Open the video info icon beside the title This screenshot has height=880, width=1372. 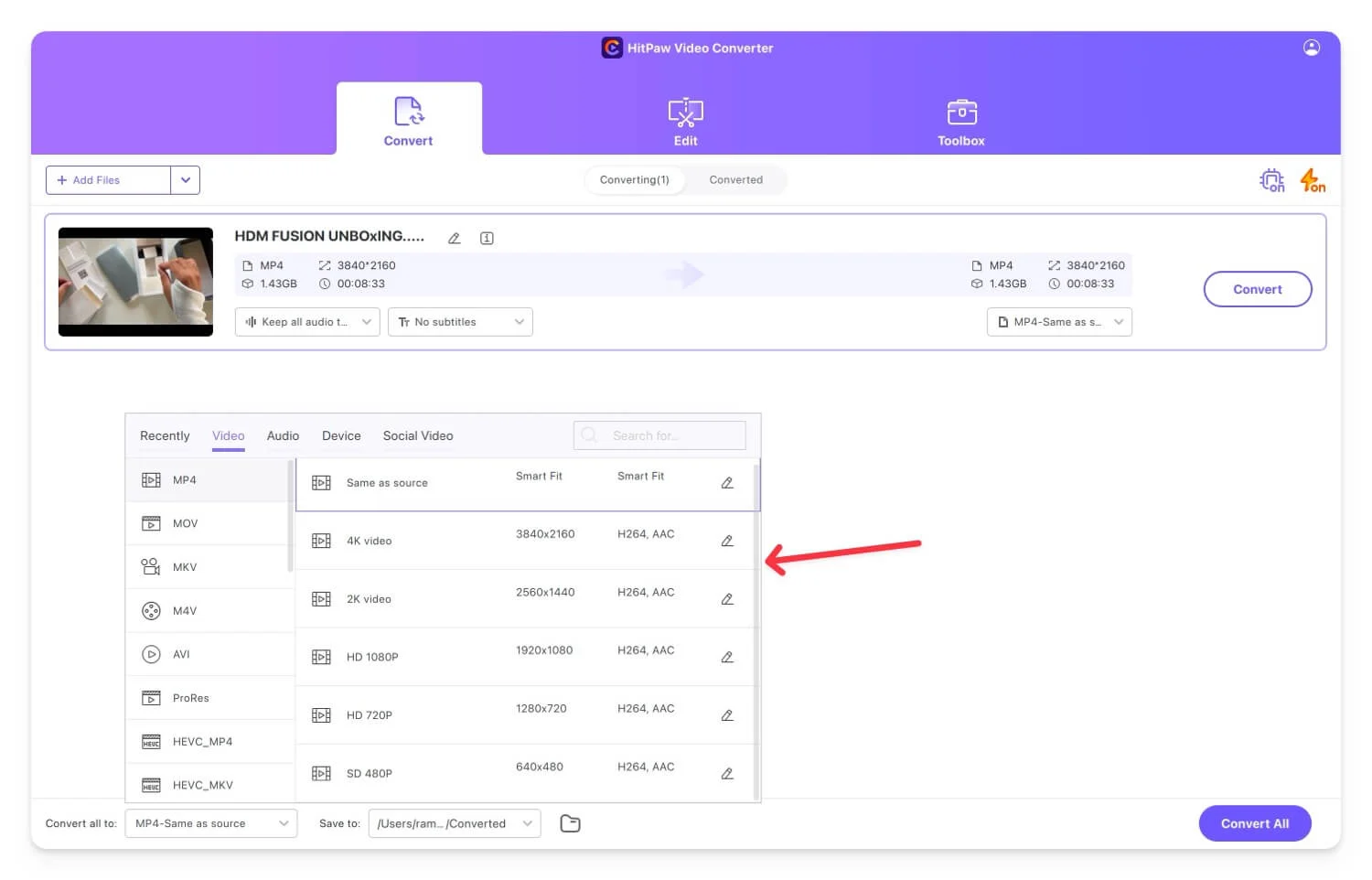[487, 238]
